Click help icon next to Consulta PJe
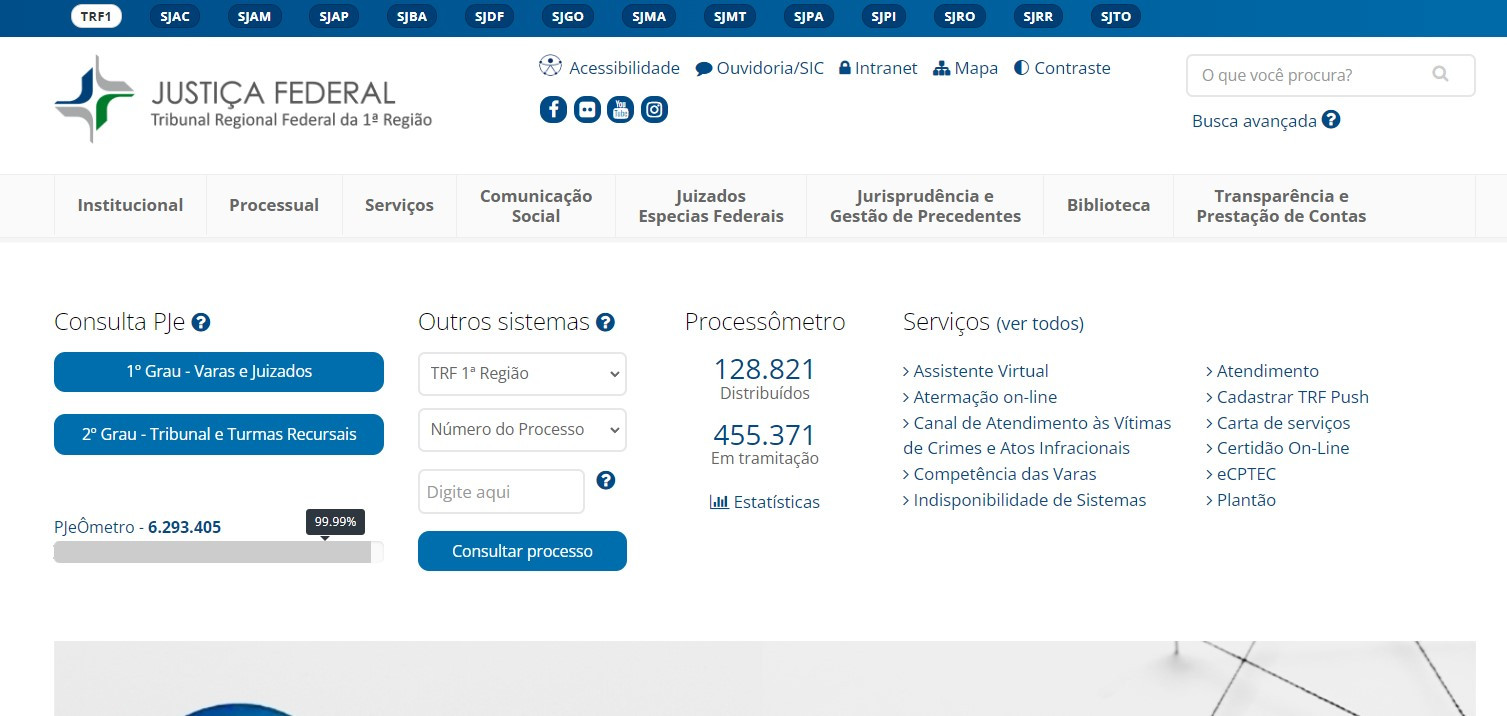 (x=201, y=322)
